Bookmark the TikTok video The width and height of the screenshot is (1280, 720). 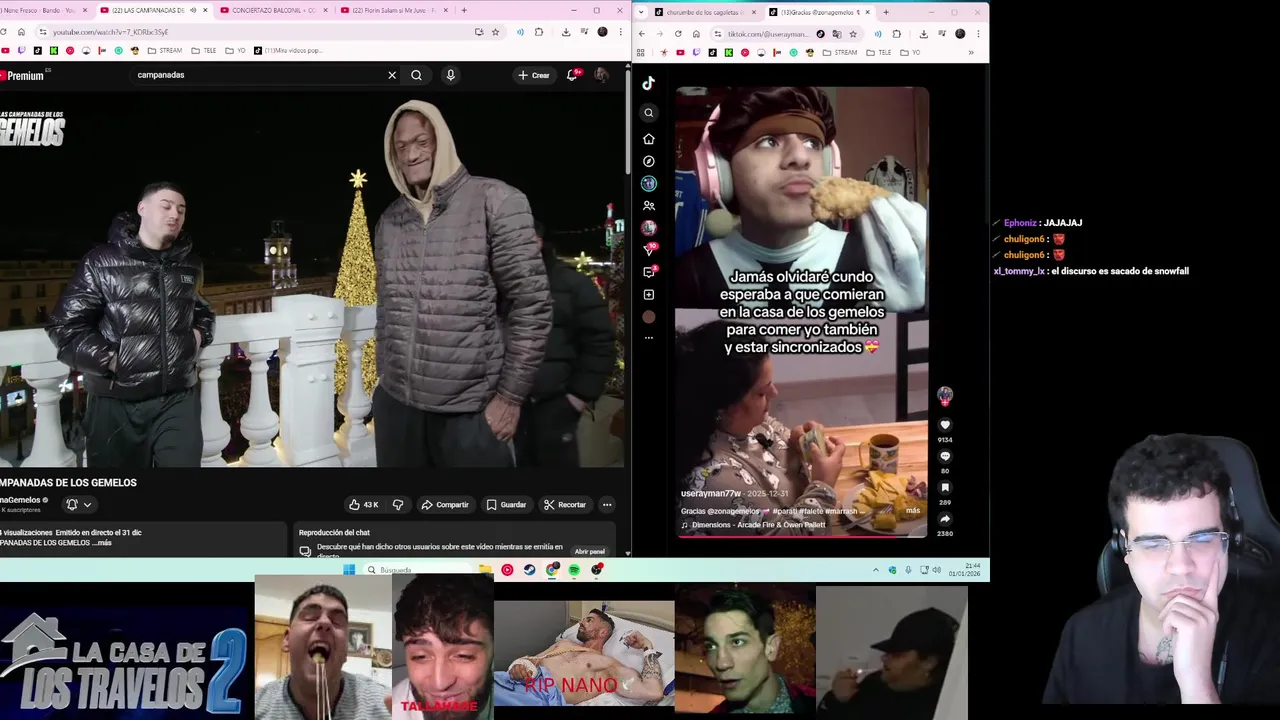click(945, 488)
